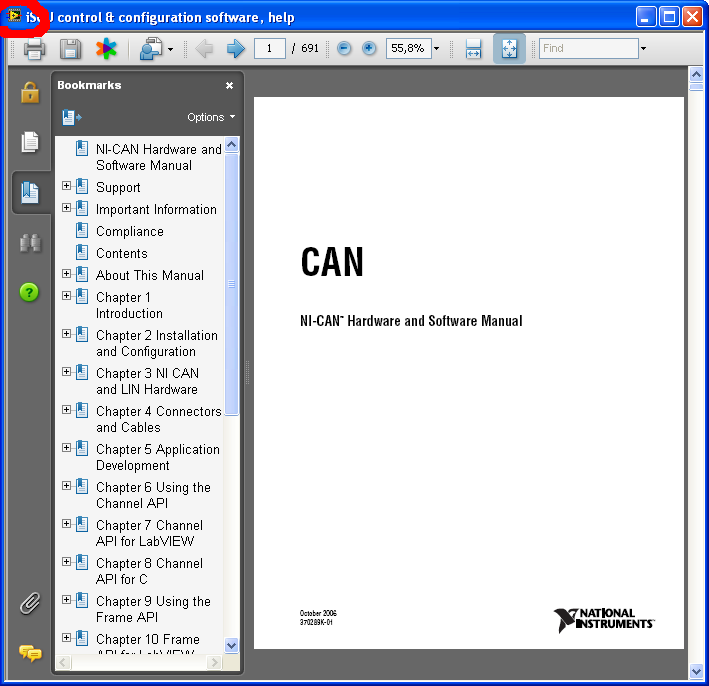Expand Chapter 1 Introduction bookmark
Image resolution: width=709 pixels, height=686 pixels.
(66, 296)
